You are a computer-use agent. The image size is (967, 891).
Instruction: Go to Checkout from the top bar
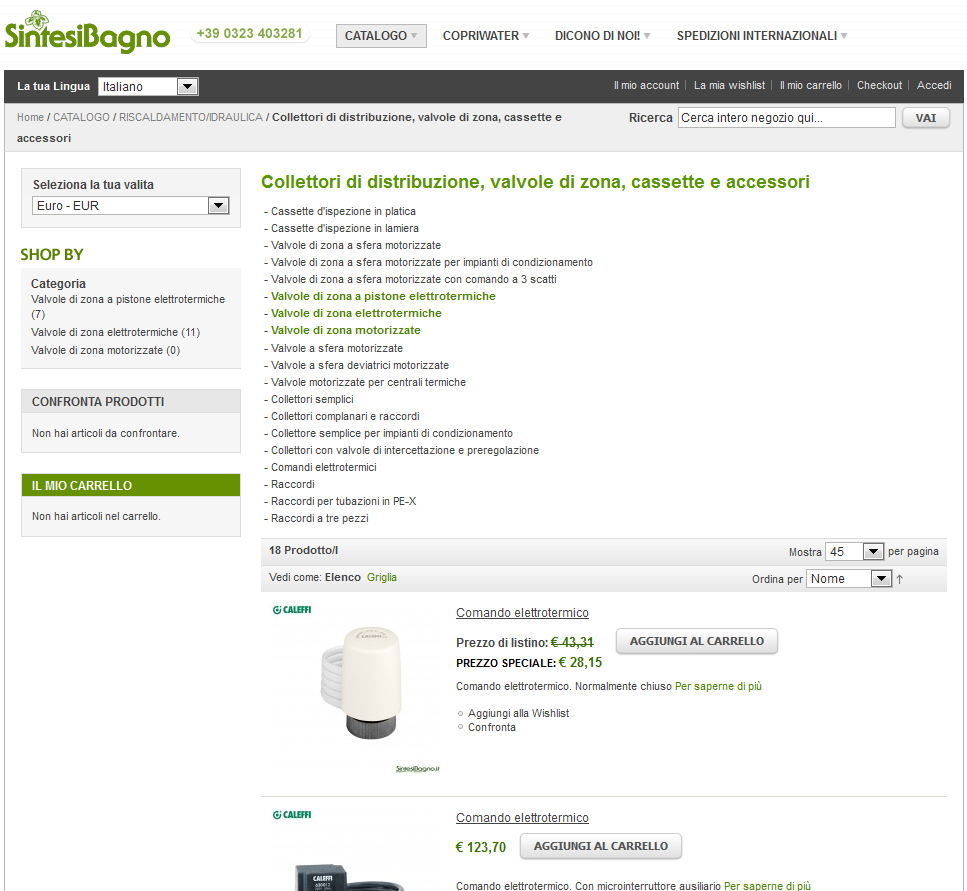coord(879,85)
